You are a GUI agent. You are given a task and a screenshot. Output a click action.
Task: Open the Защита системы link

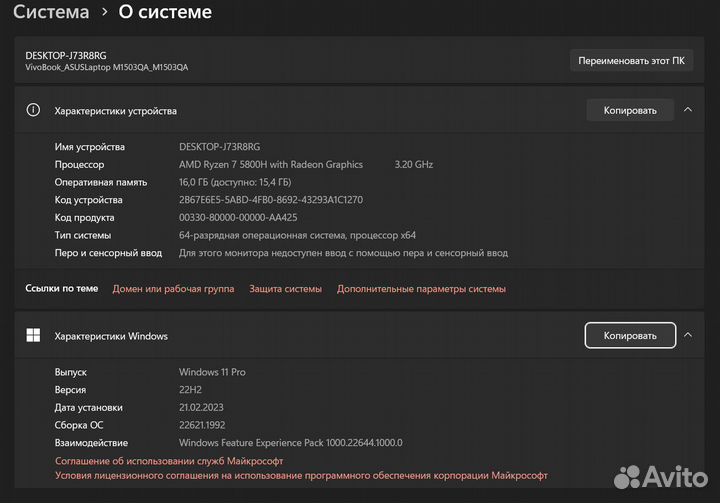click(285, 289)
